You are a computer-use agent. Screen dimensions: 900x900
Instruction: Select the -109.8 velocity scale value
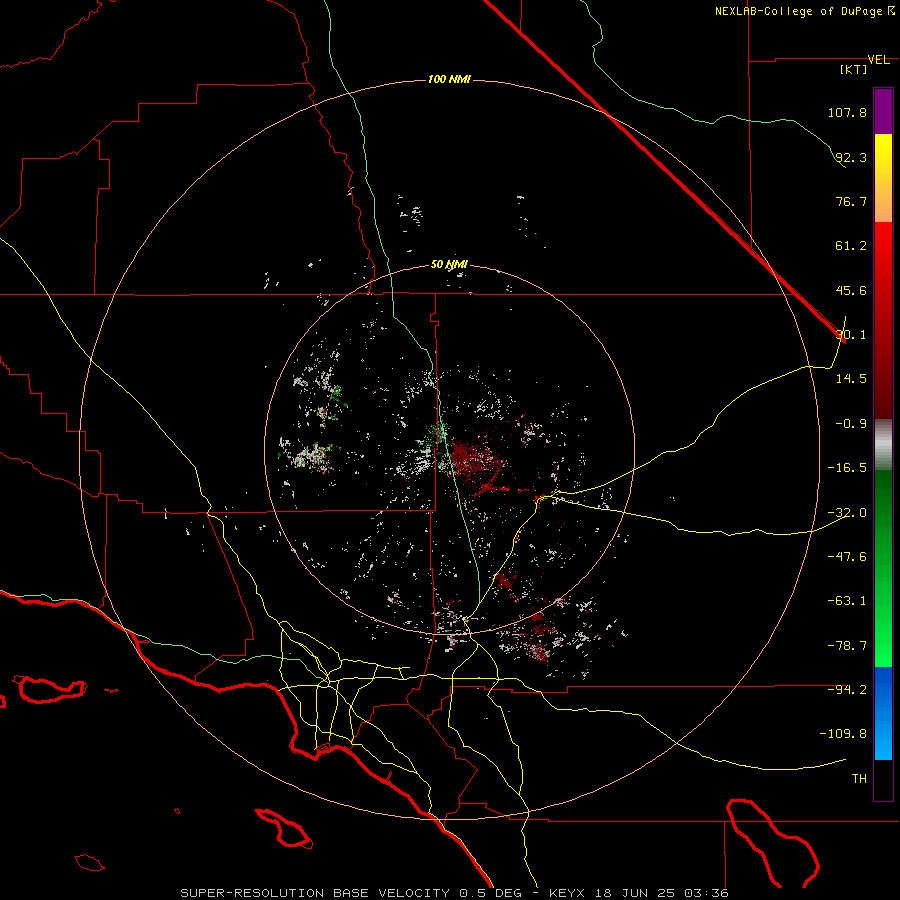[843, 734]
